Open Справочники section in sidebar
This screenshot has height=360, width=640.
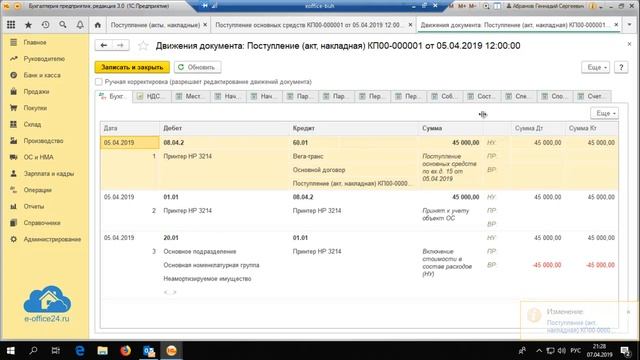tap(42, 223)
